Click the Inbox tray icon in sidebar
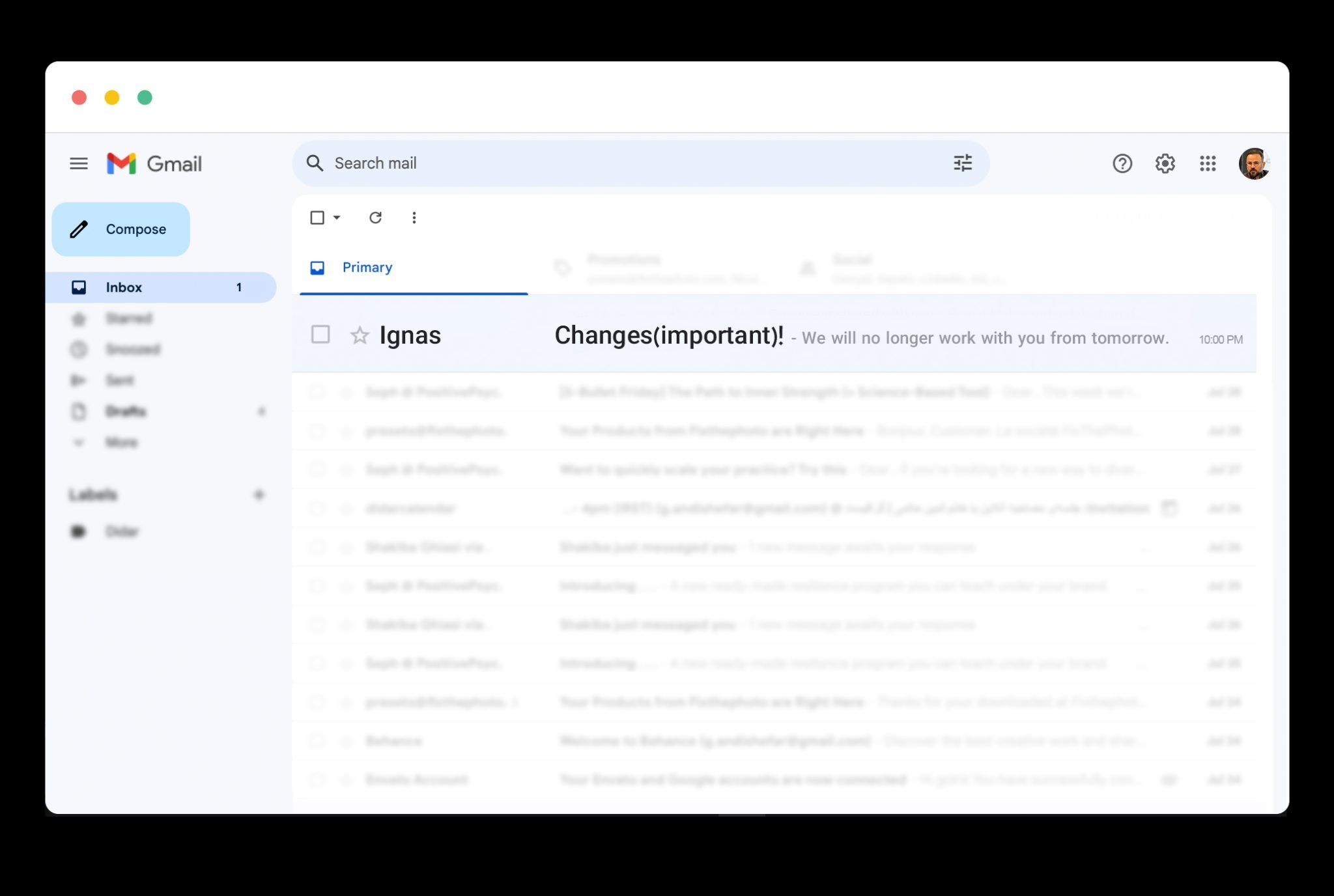Viewport: 1334px width, 896px height. point(79,287)
